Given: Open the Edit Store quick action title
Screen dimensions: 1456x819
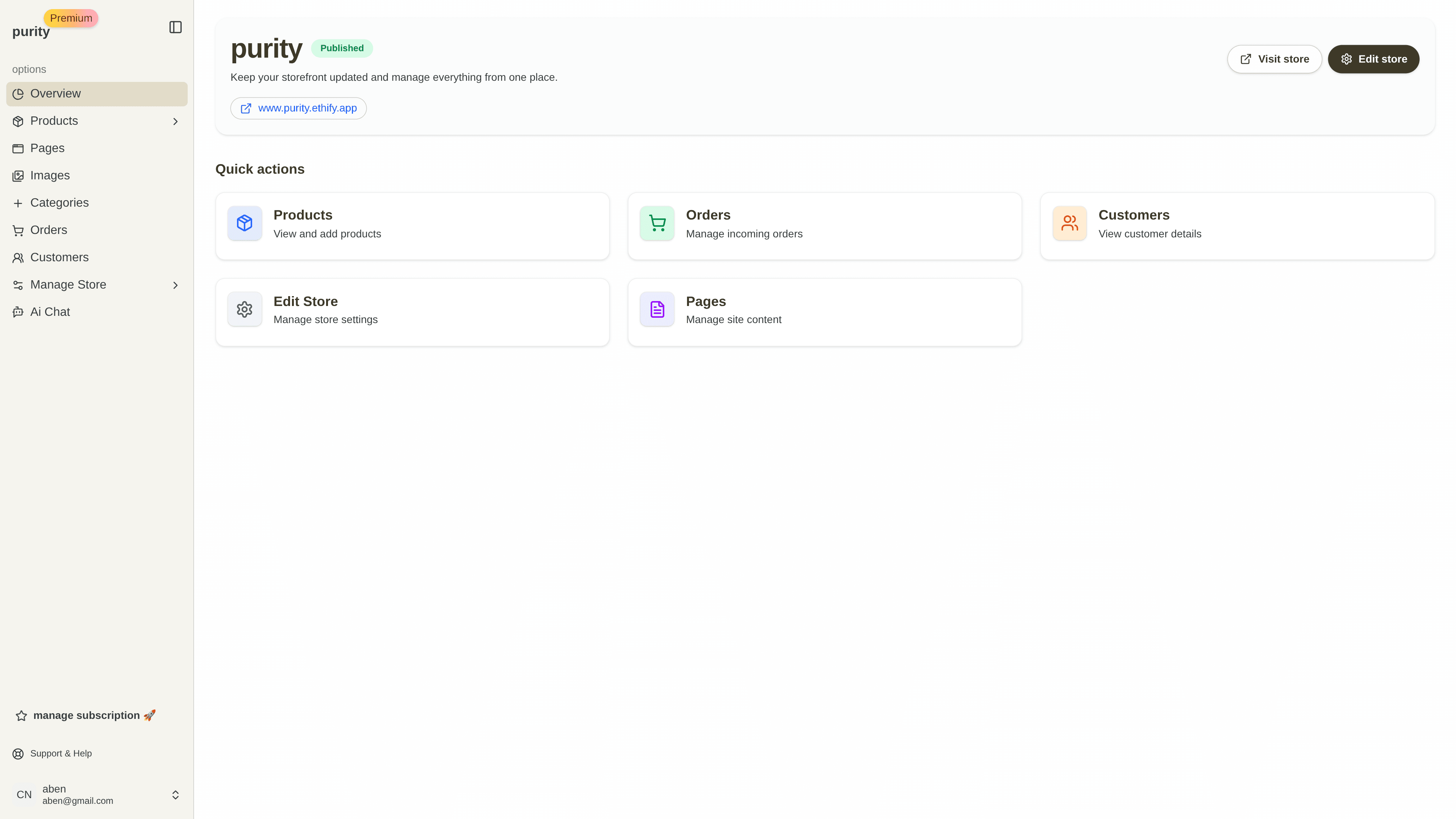Looking at the screenshot, I should 306,301.
